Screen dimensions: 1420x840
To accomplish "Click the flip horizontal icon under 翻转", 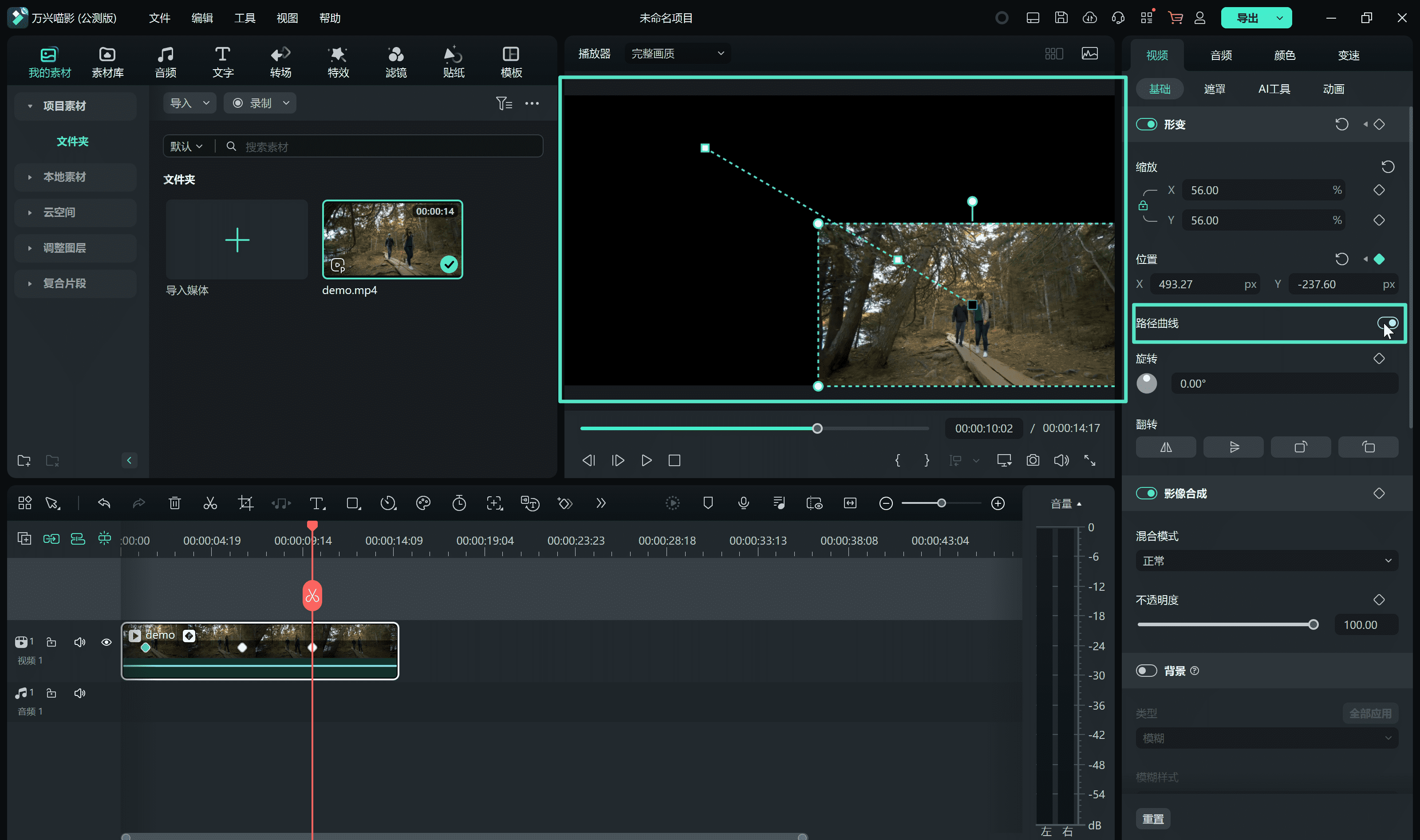I will [x=1165, y=447].
